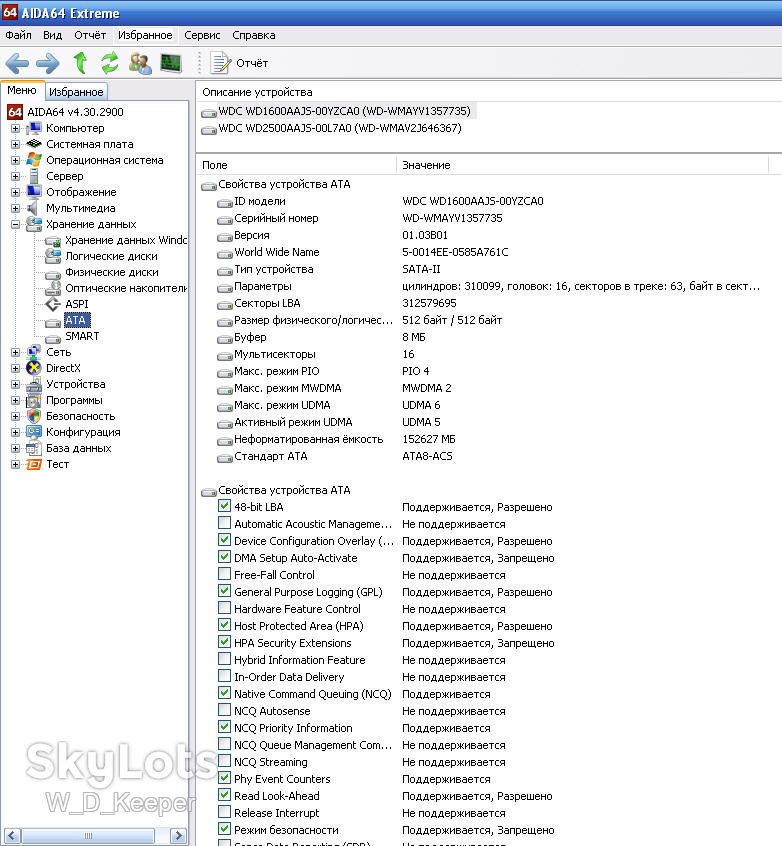
Task: Click the SMART drive icon in tree
Action: click(53, 338)
